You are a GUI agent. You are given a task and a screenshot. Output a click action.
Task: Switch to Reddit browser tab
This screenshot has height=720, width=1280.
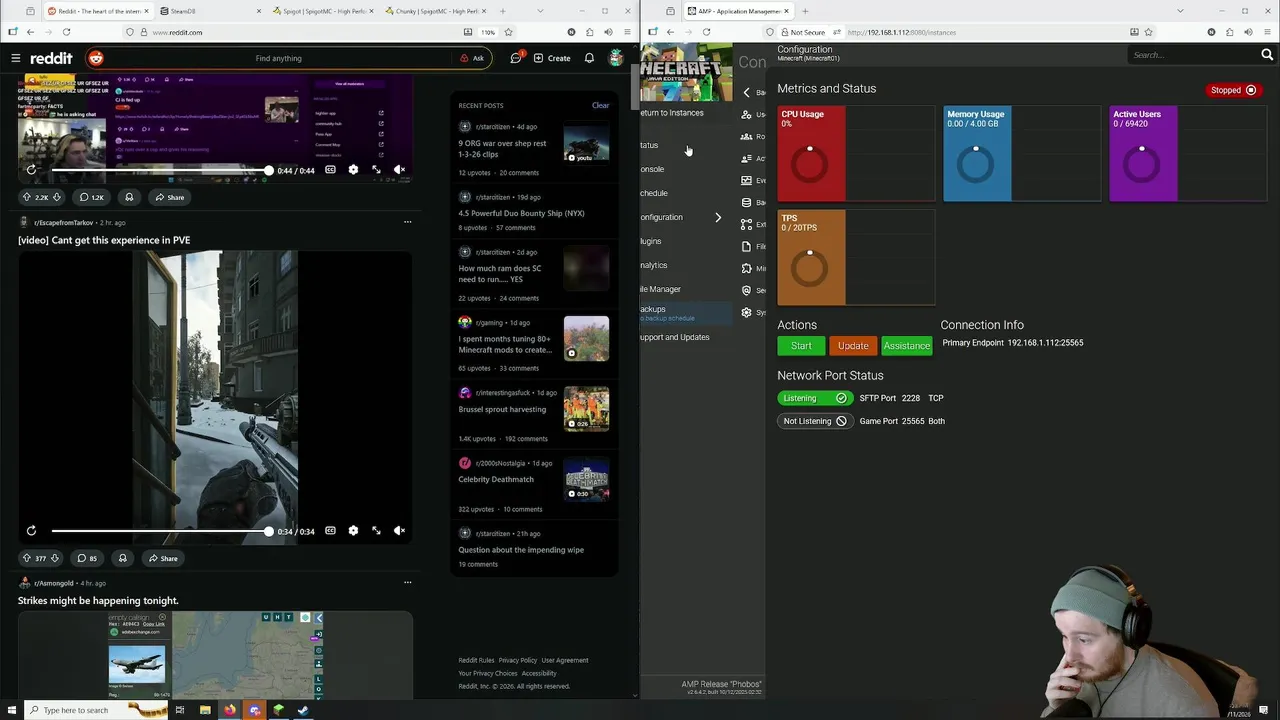(97, 11)
